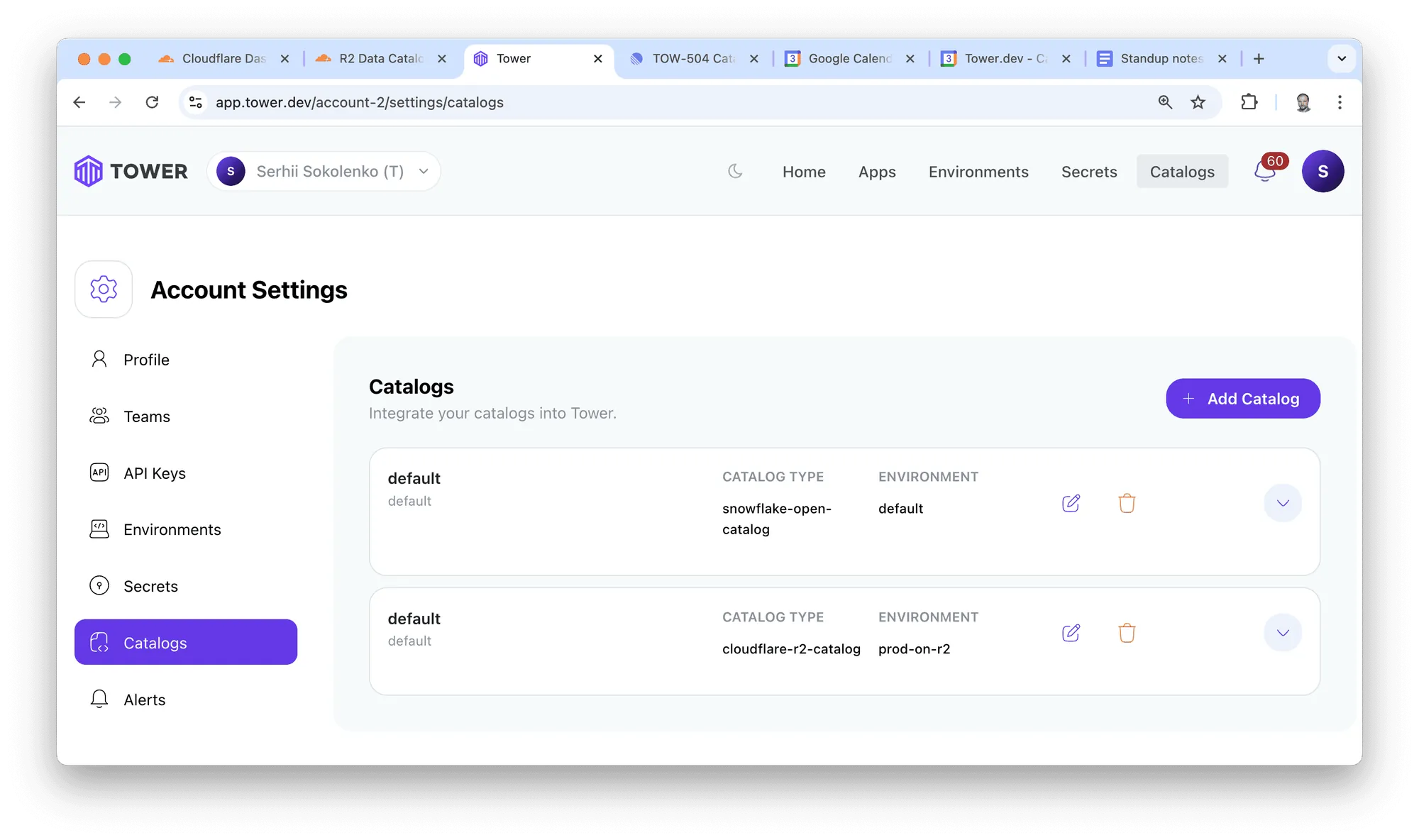Select Catalogs in top navigation

click(1182, 172)
